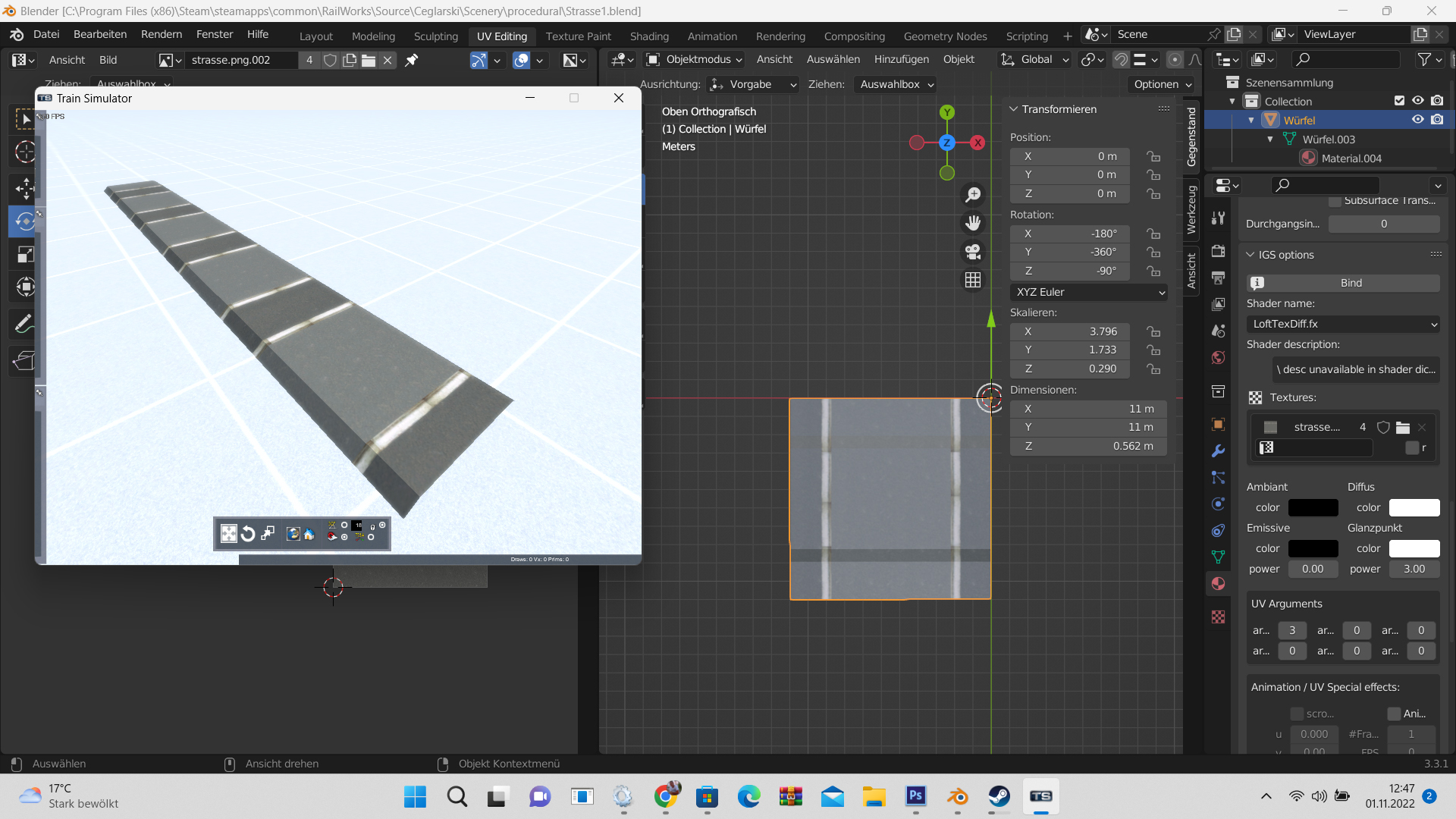Screen dimensions: 1456x819
Task: Open the Werkzeug sidebar tab
Action: coord(1191,210)
